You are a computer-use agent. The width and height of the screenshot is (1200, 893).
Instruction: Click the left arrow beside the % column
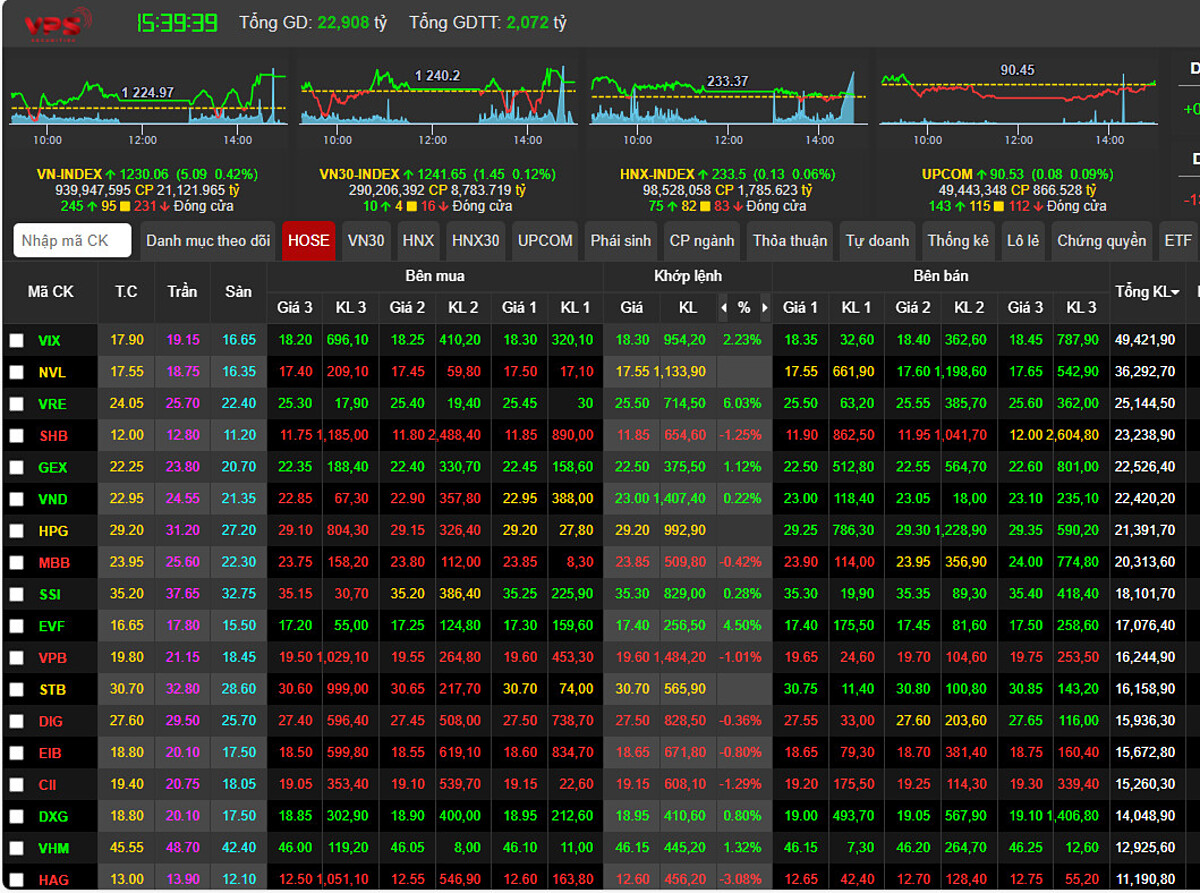point(724,308)
